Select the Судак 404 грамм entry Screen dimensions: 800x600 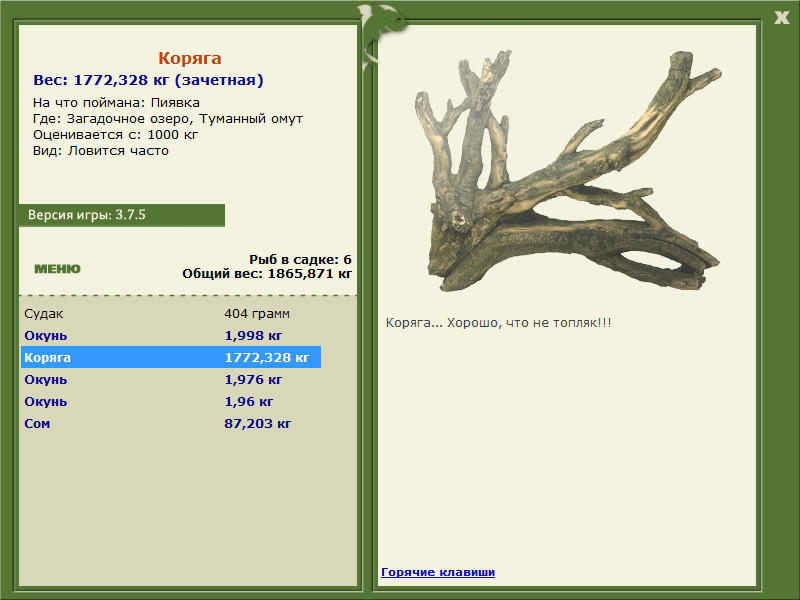171,313
